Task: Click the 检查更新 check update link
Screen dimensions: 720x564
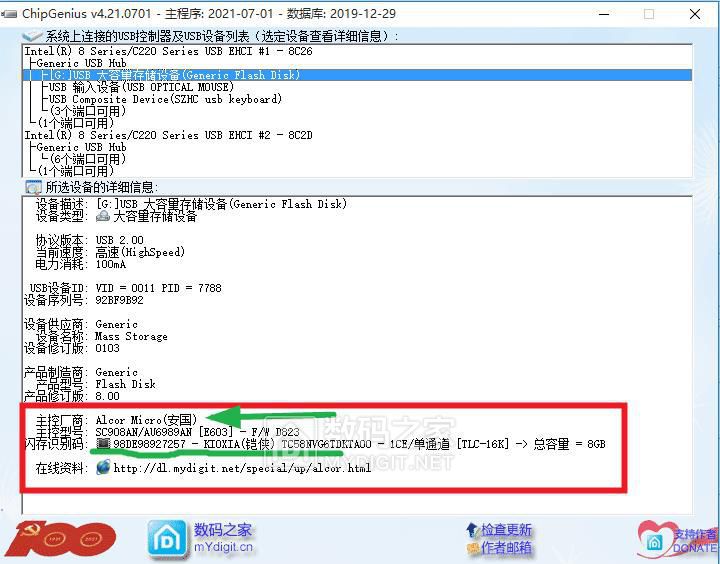Action: pyautogui.click(x=506, y=530)
